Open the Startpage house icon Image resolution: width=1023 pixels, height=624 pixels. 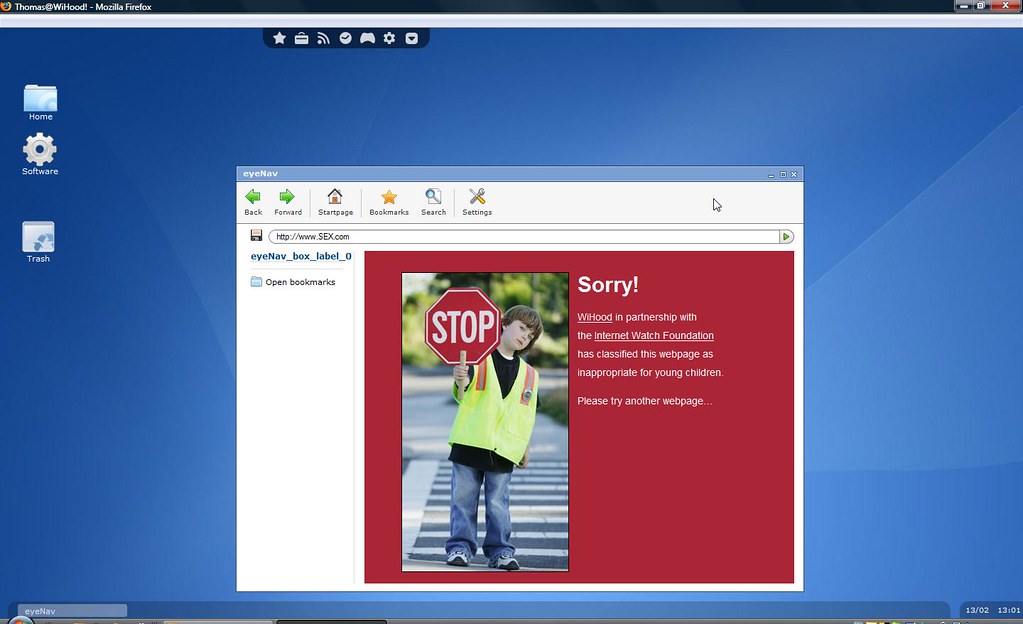pyautogui.click(x=335, y=202)
